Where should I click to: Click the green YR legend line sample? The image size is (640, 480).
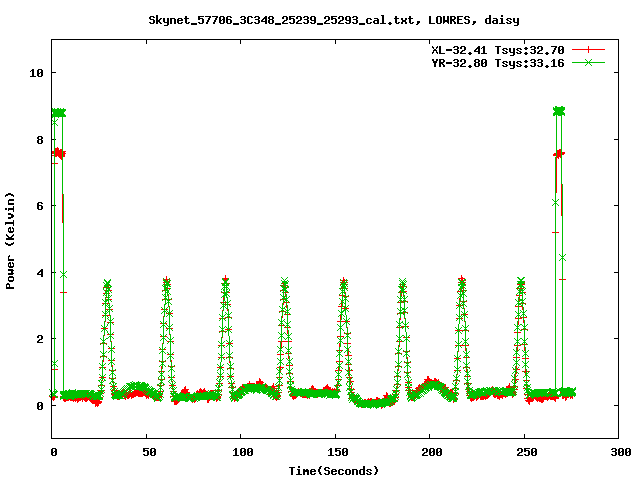590,62
